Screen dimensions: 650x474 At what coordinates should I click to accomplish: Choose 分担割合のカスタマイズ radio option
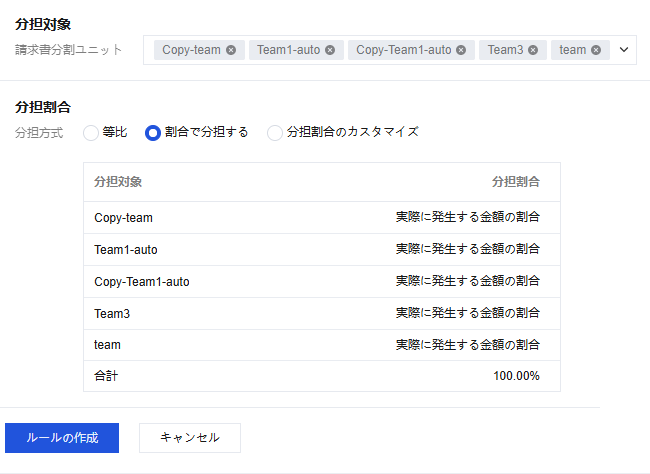[275, 132]
